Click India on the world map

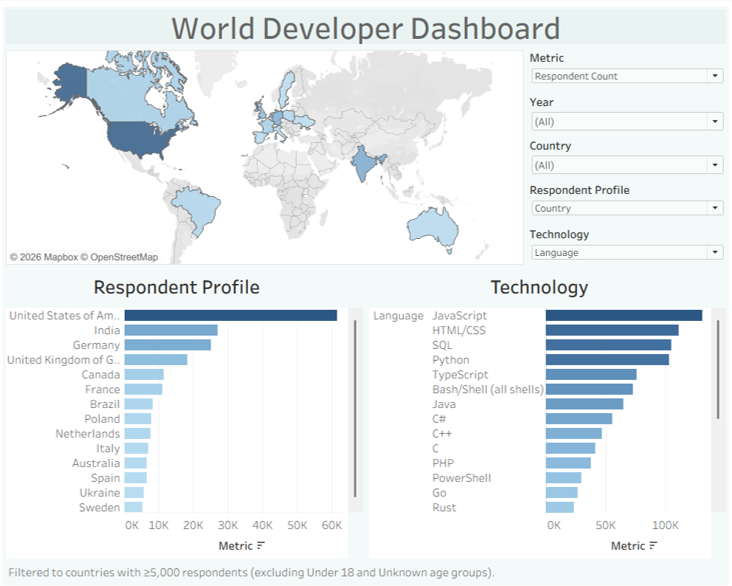tap(364, 163)
